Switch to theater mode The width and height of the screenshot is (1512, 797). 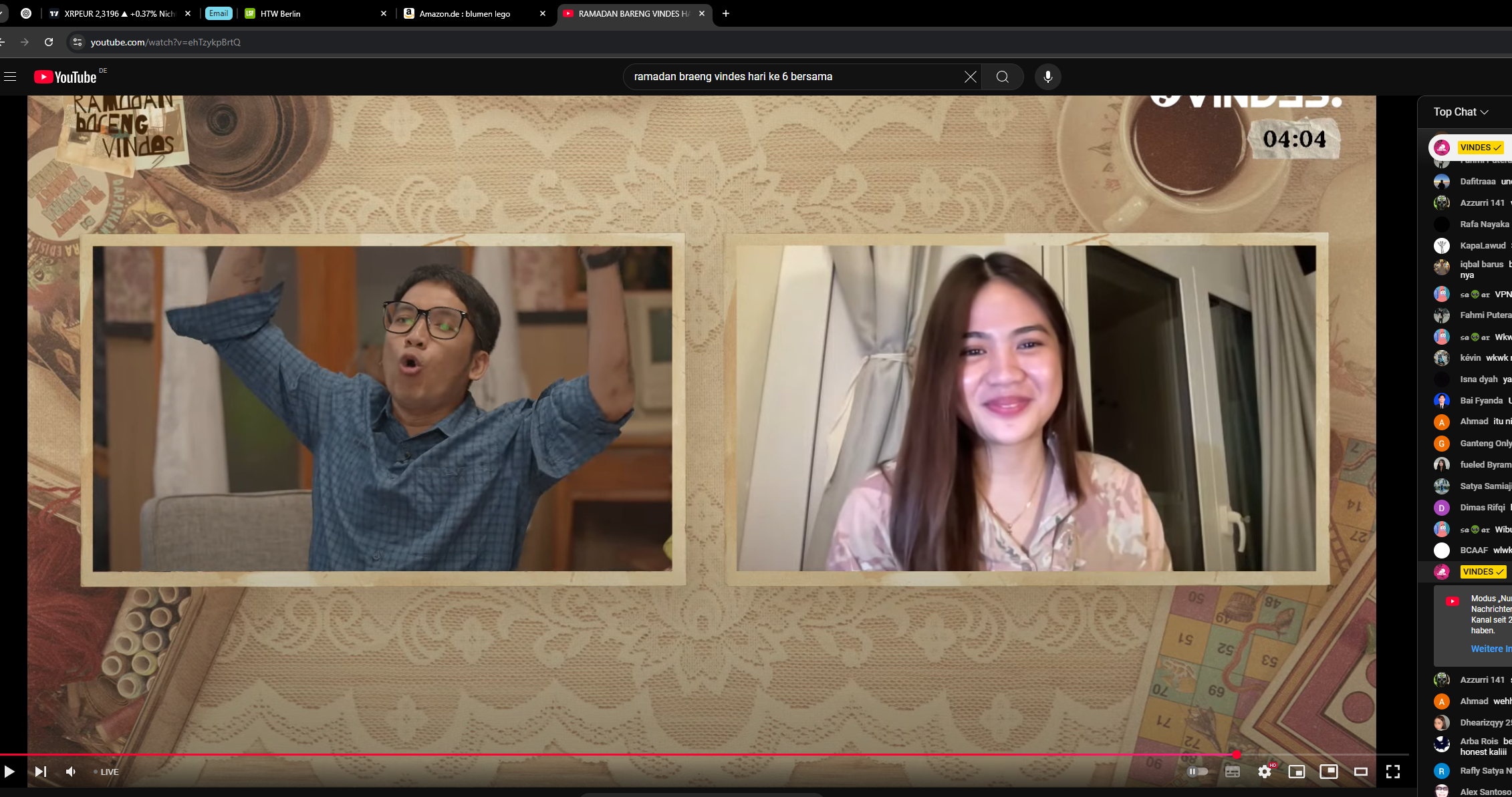(x=1360, y=772)
